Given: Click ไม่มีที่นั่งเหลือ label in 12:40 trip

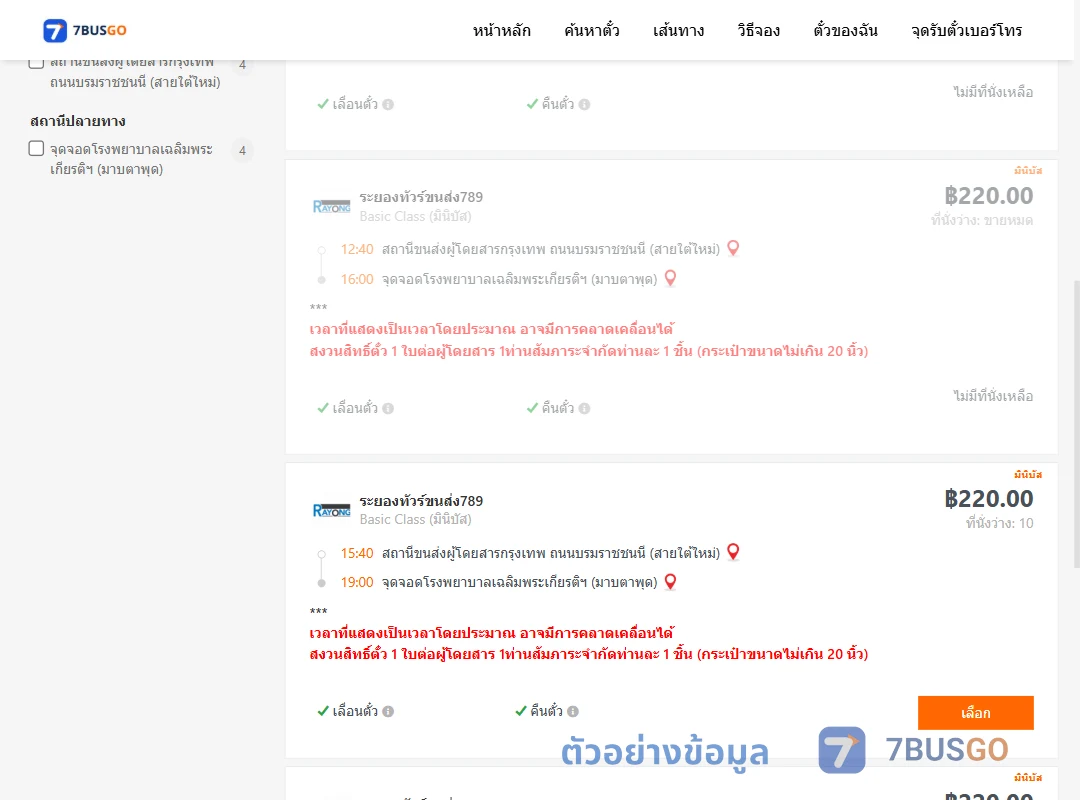Looking at the screenshot, I should [993, 396].
